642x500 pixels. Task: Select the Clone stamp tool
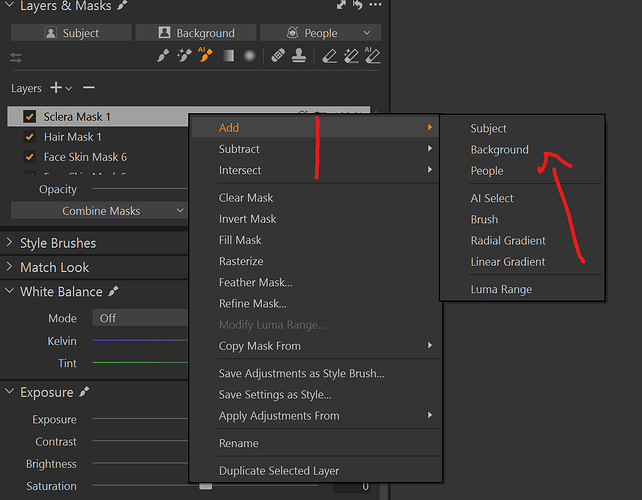click(299, 56)
